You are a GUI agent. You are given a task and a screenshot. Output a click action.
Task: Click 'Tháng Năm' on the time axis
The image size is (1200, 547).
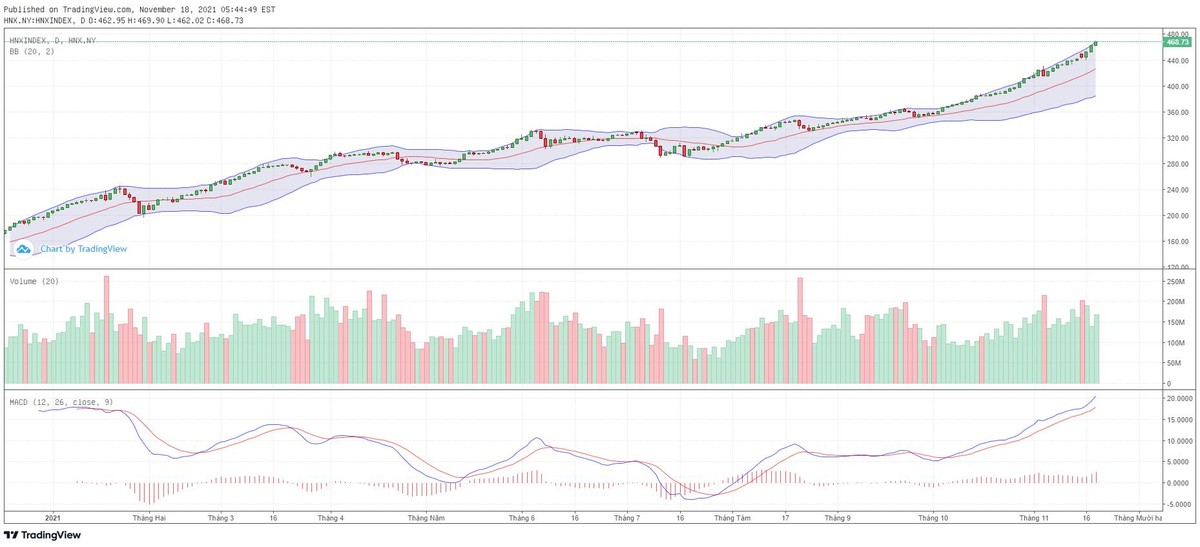[425, 518]
